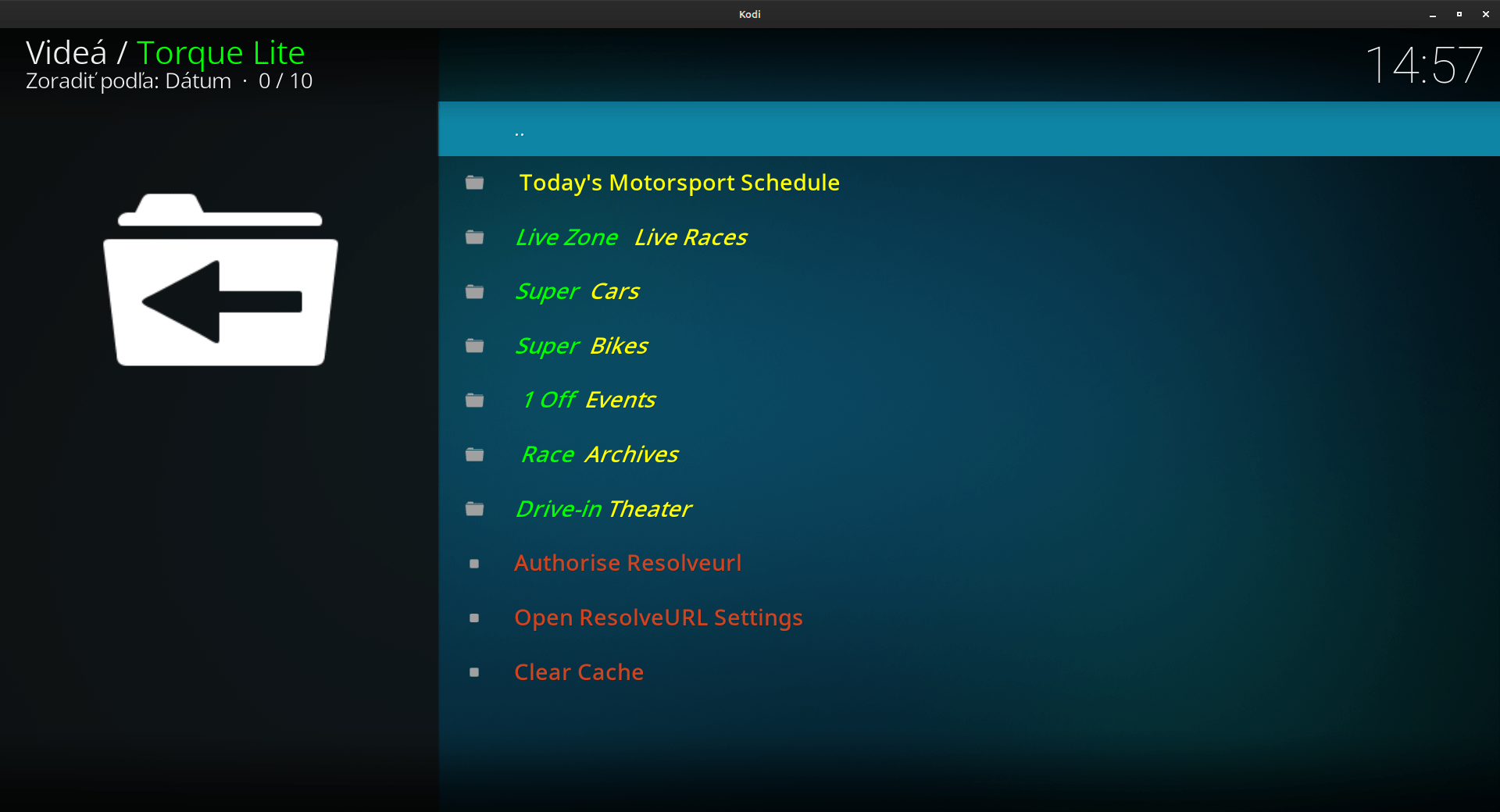Click the Videá breadcrumb label
The height and width of the screenshot is (812, 1500).
pos(66,53)
